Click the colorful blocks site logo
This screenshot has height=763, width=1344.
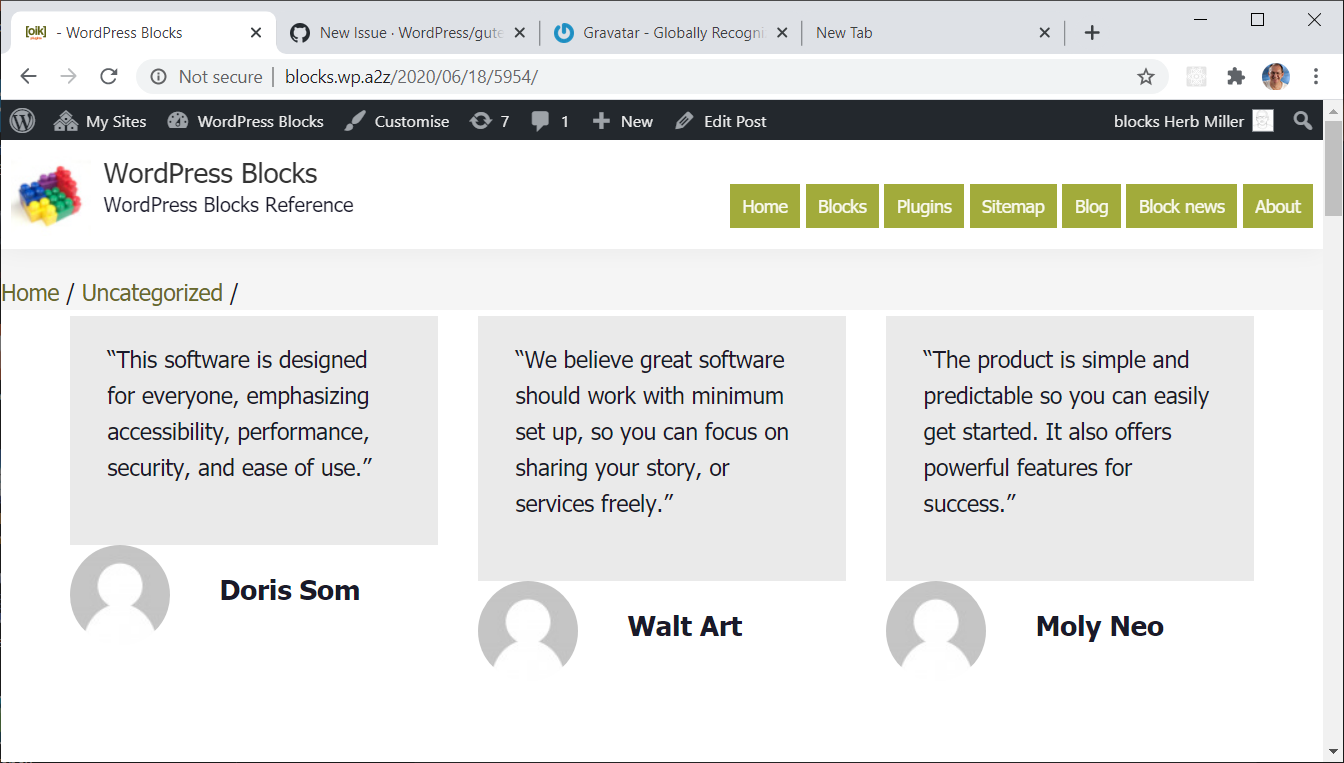(x=48, y=193)
